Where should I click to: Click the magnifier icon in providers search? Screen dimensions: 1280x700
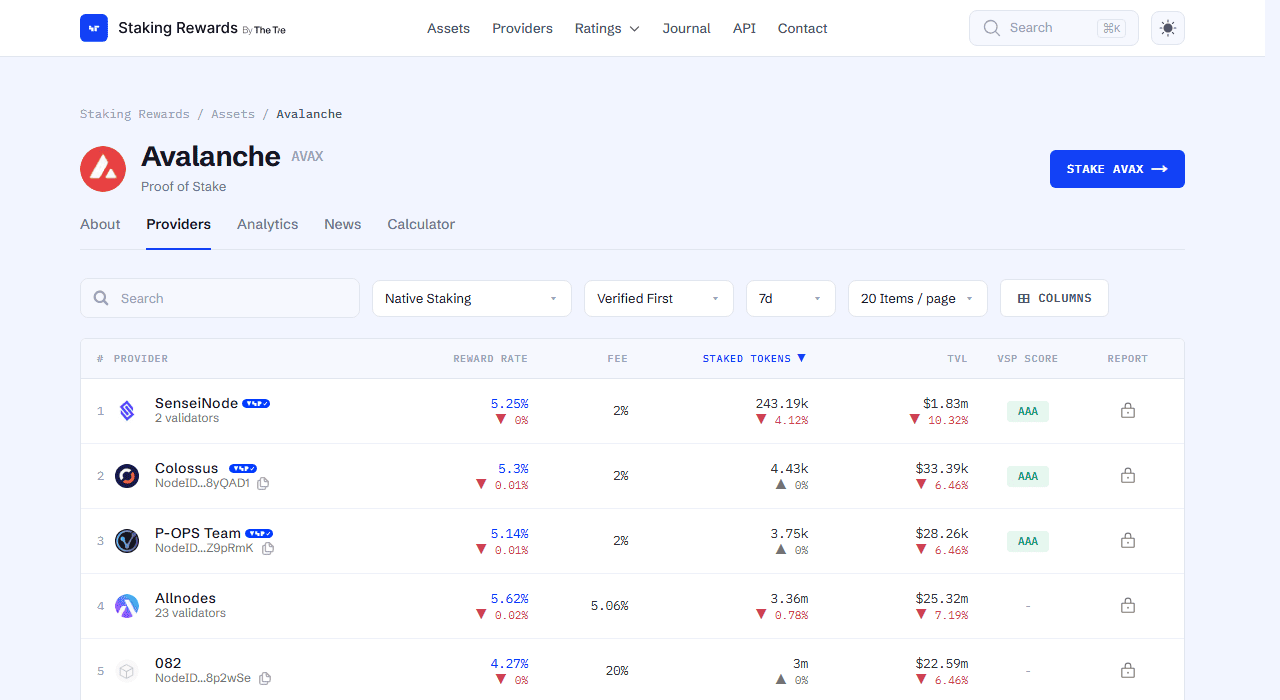101,298
